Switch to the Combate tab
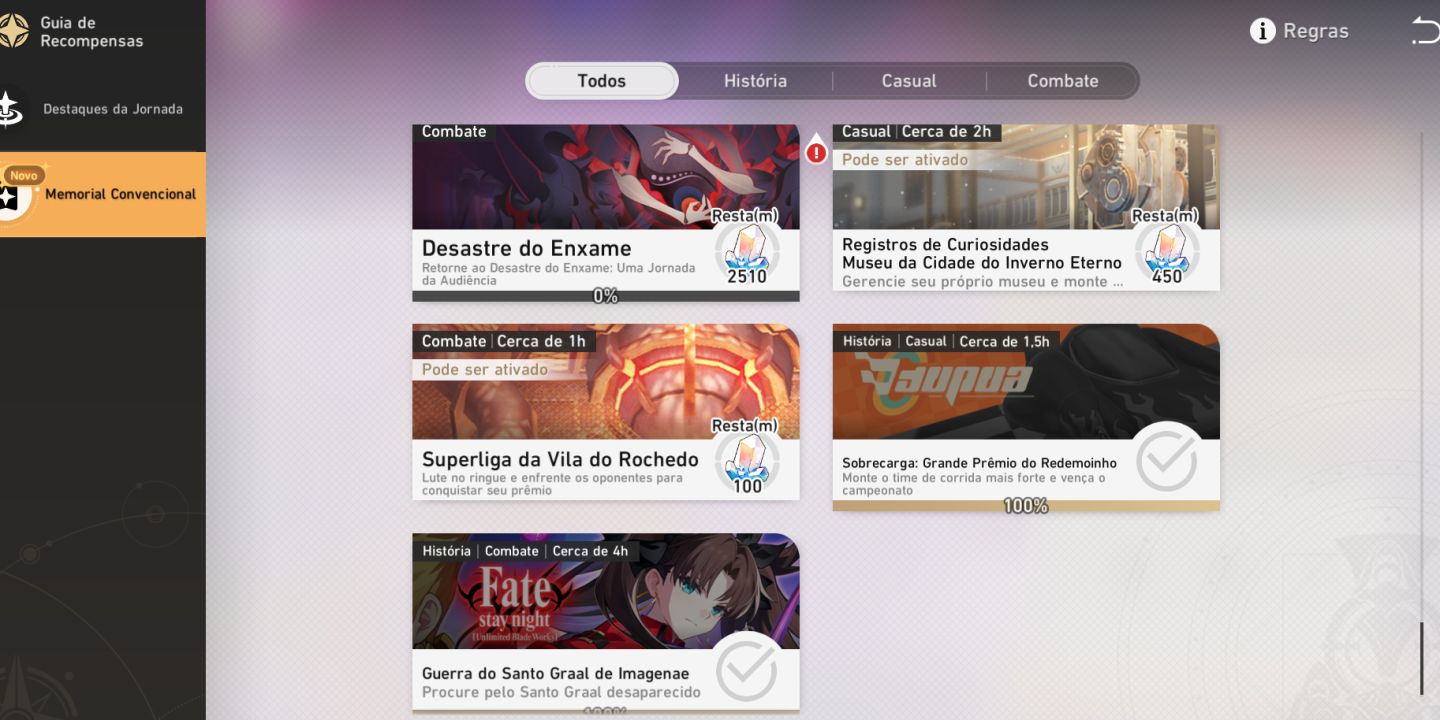This screenshot has height=720, width=1440. (x=1063, y=81)
